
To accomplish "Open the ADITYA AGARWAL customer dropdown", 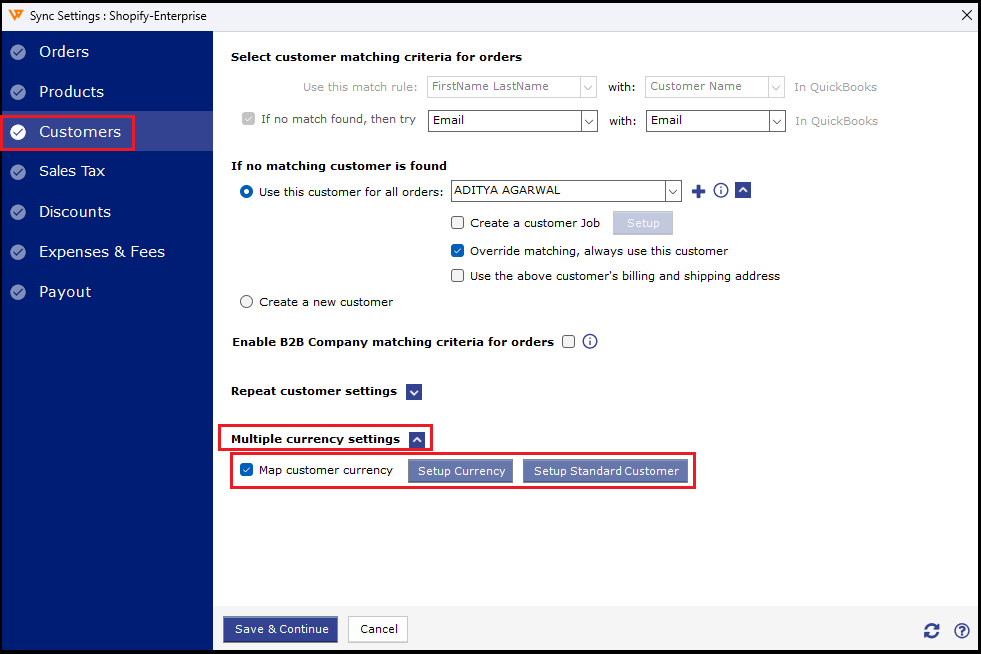I will (x=673, y=191).
